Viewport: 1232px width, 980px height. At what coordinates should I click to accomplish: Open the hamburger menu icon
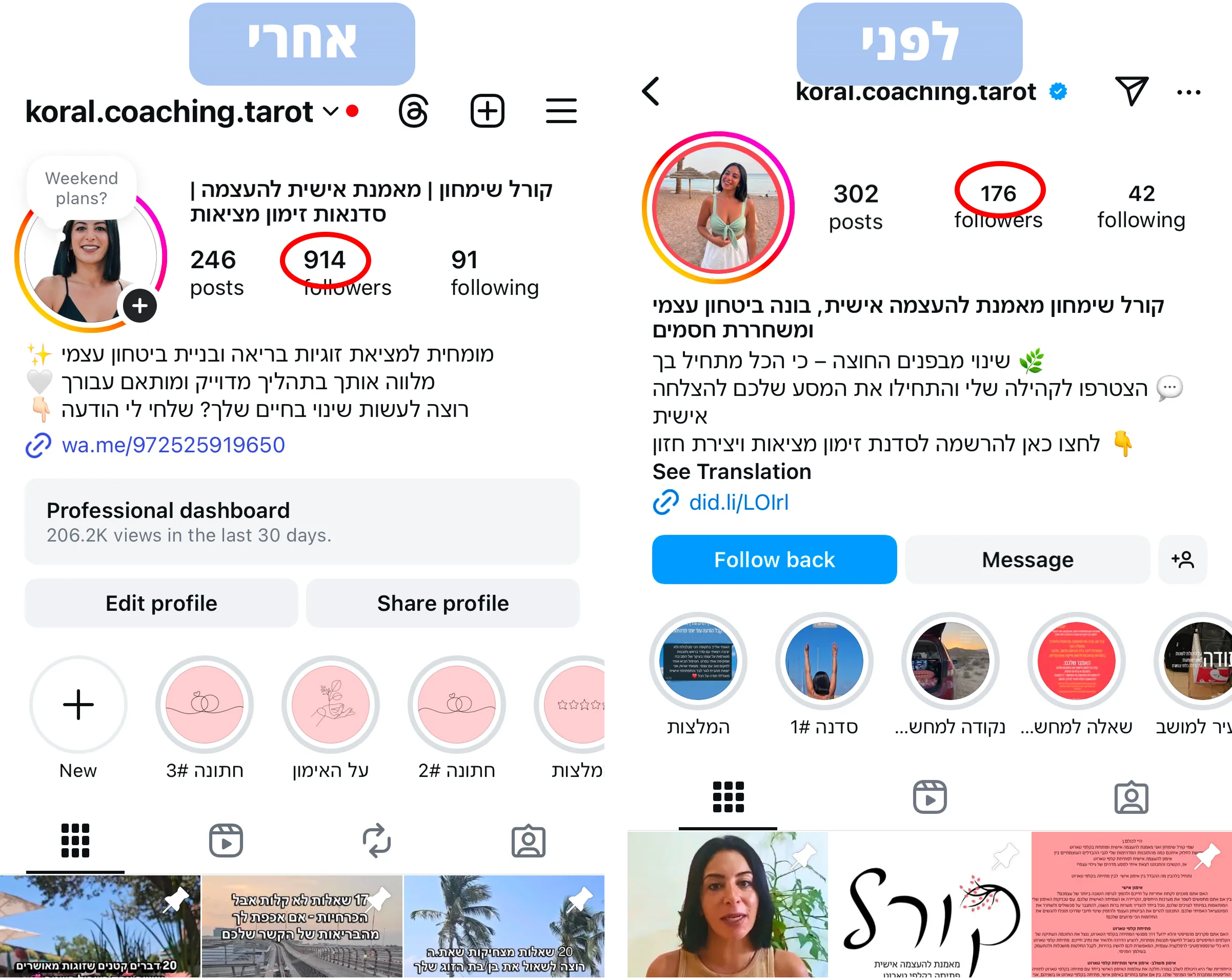[560, 111]
